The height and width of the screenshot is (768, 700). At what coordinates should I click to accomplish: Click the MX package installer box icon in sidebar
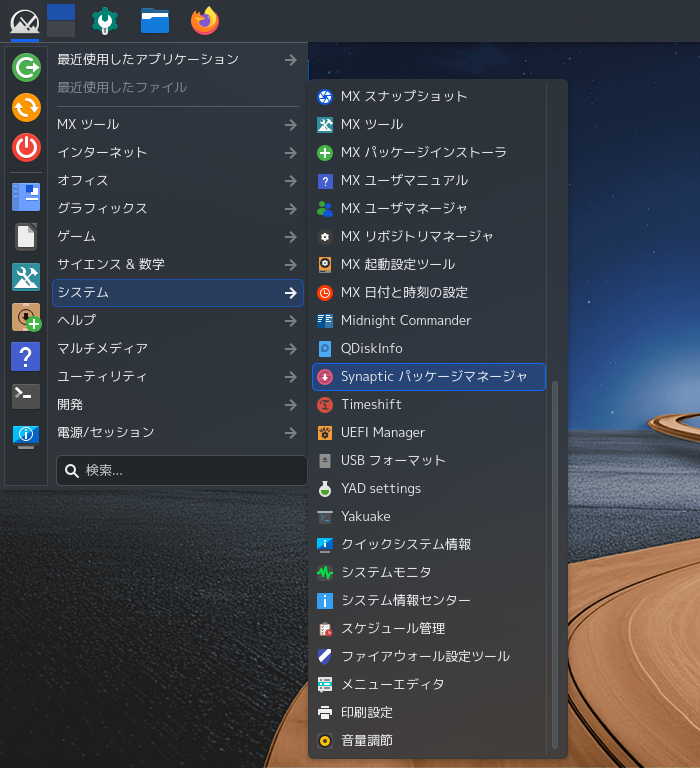coord(26,317)
